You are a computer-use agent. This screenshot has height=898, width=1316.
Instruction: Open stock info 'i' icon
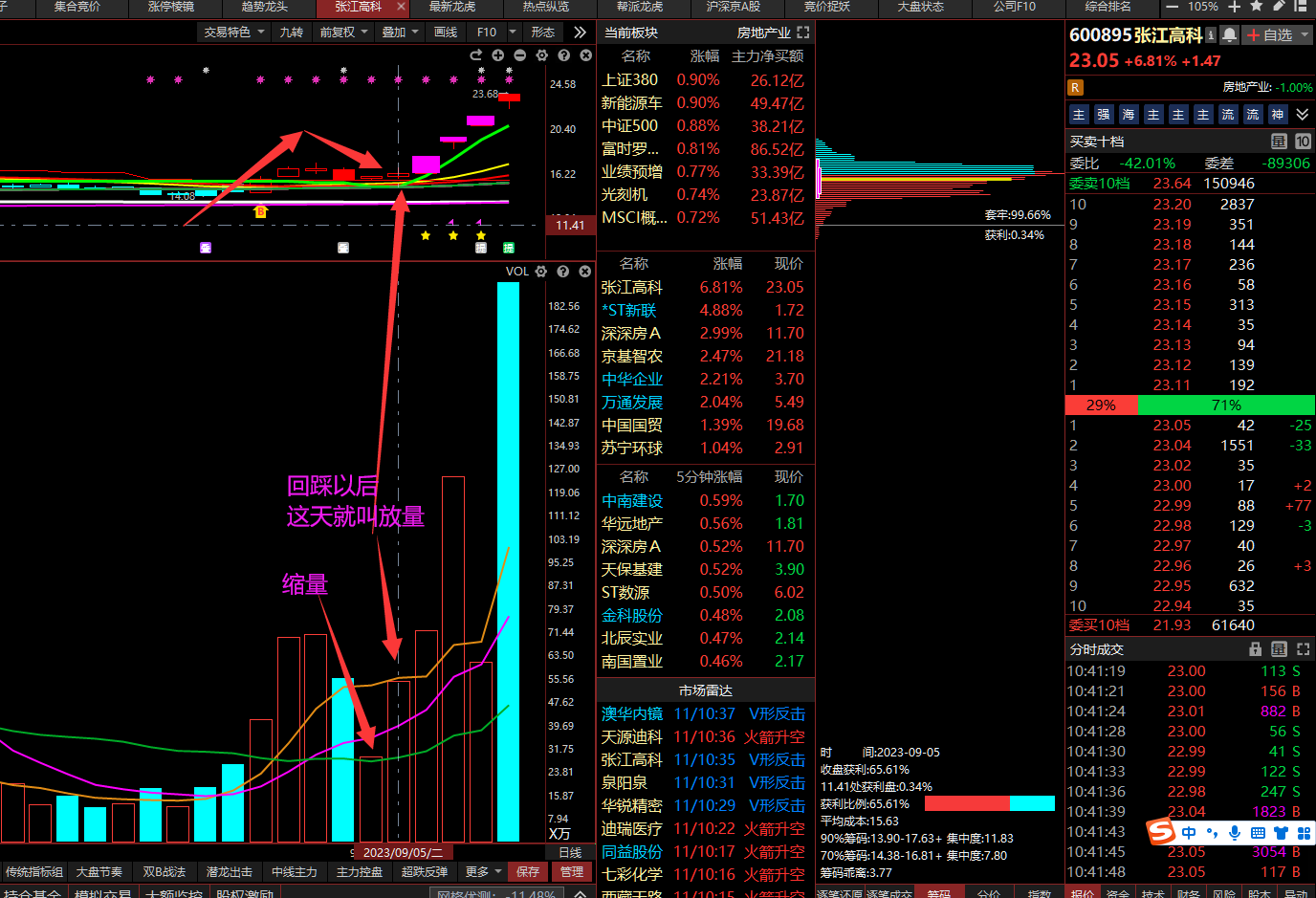pyautogui.click(x=1211, y=35)
